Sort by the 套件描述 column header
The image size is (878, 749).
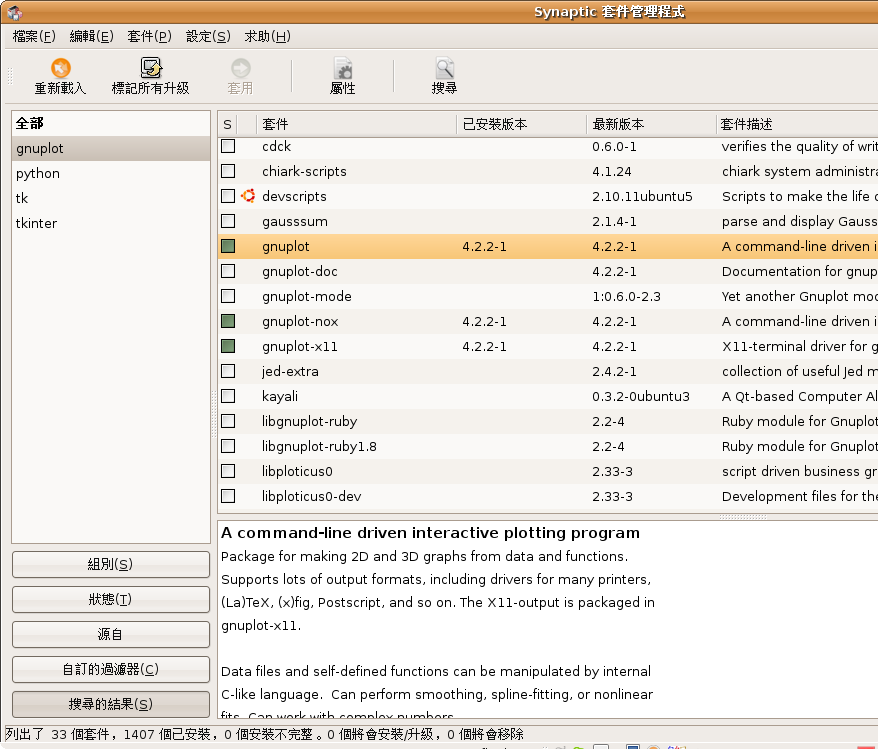tap(797, 124)
